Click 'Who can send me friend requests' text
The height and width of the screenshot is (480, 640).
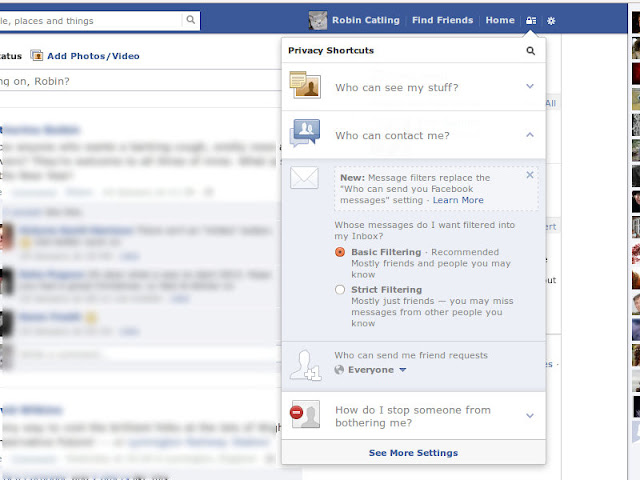point(411,355)
